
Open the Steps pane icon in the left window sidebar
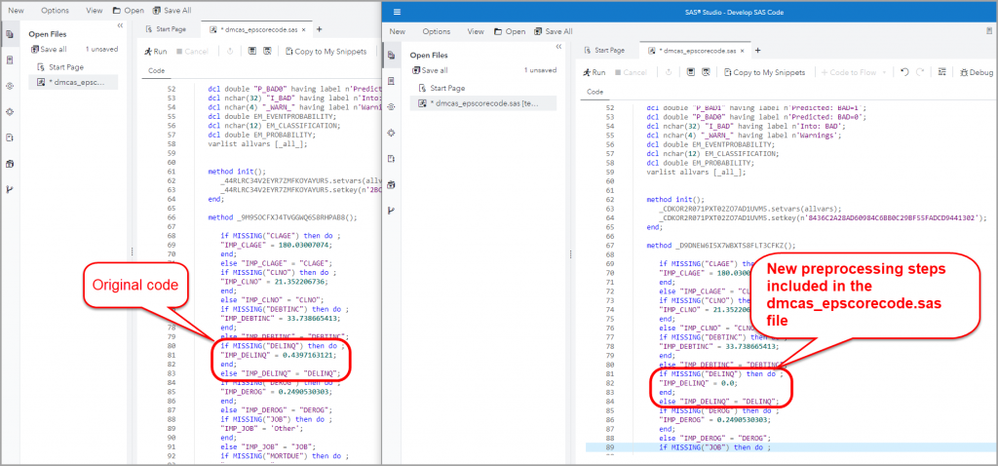click(x=10, y=86)
